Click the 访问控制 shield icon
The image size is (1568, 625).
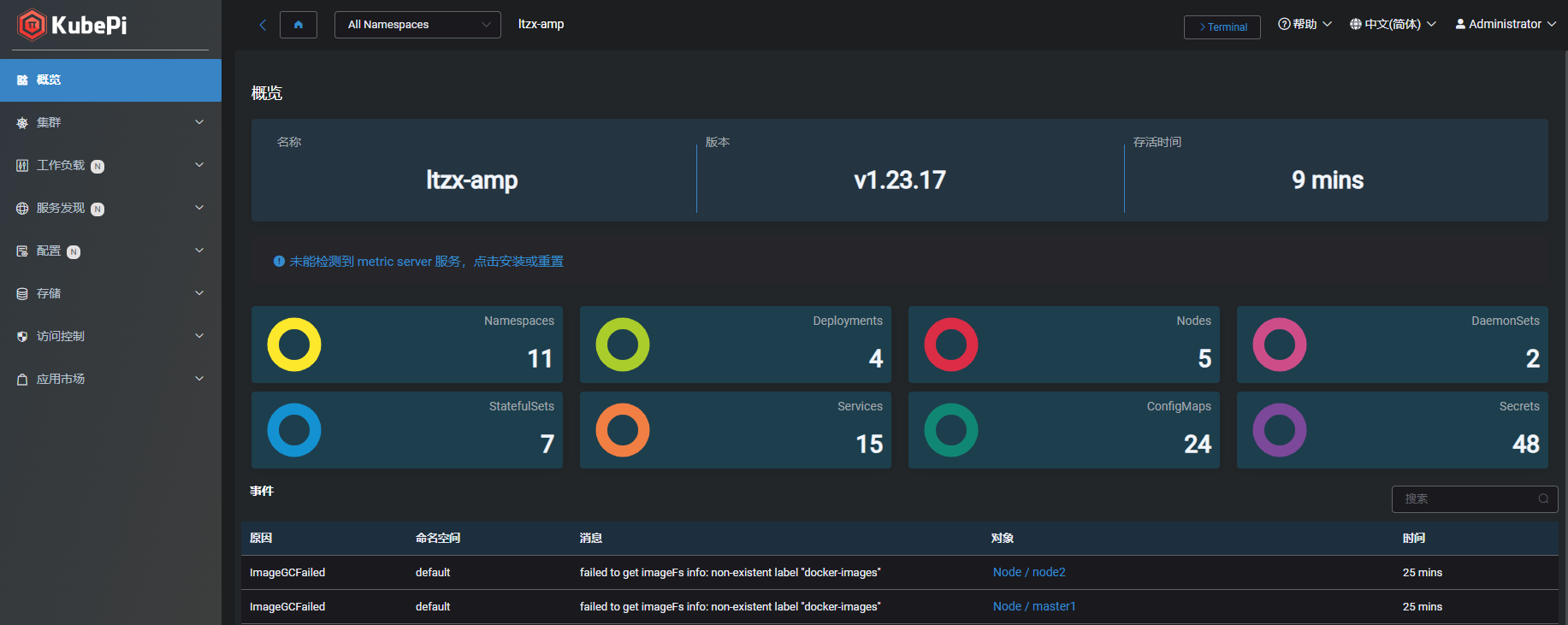click(x=22, y=337)
